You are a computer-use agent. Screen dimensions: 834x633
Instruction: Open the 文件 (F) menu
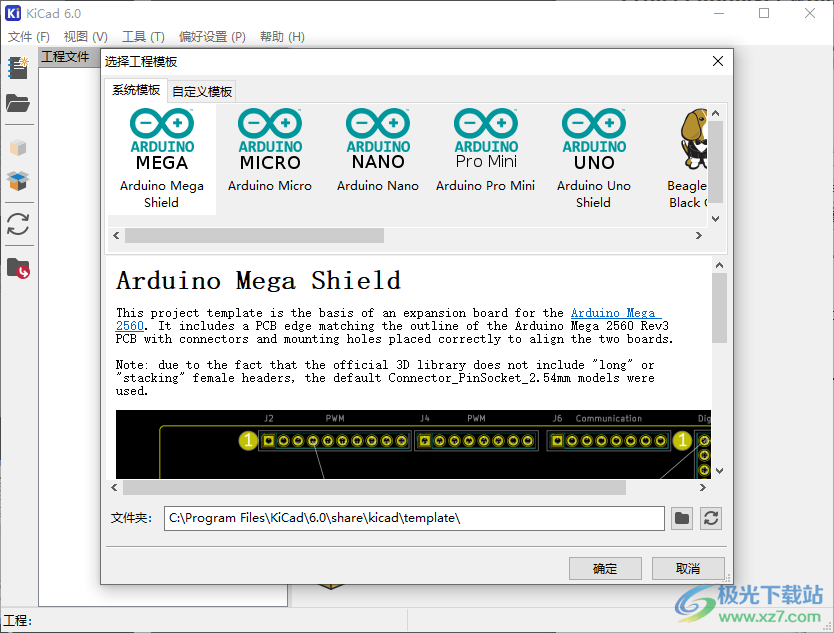pos(29,37)
